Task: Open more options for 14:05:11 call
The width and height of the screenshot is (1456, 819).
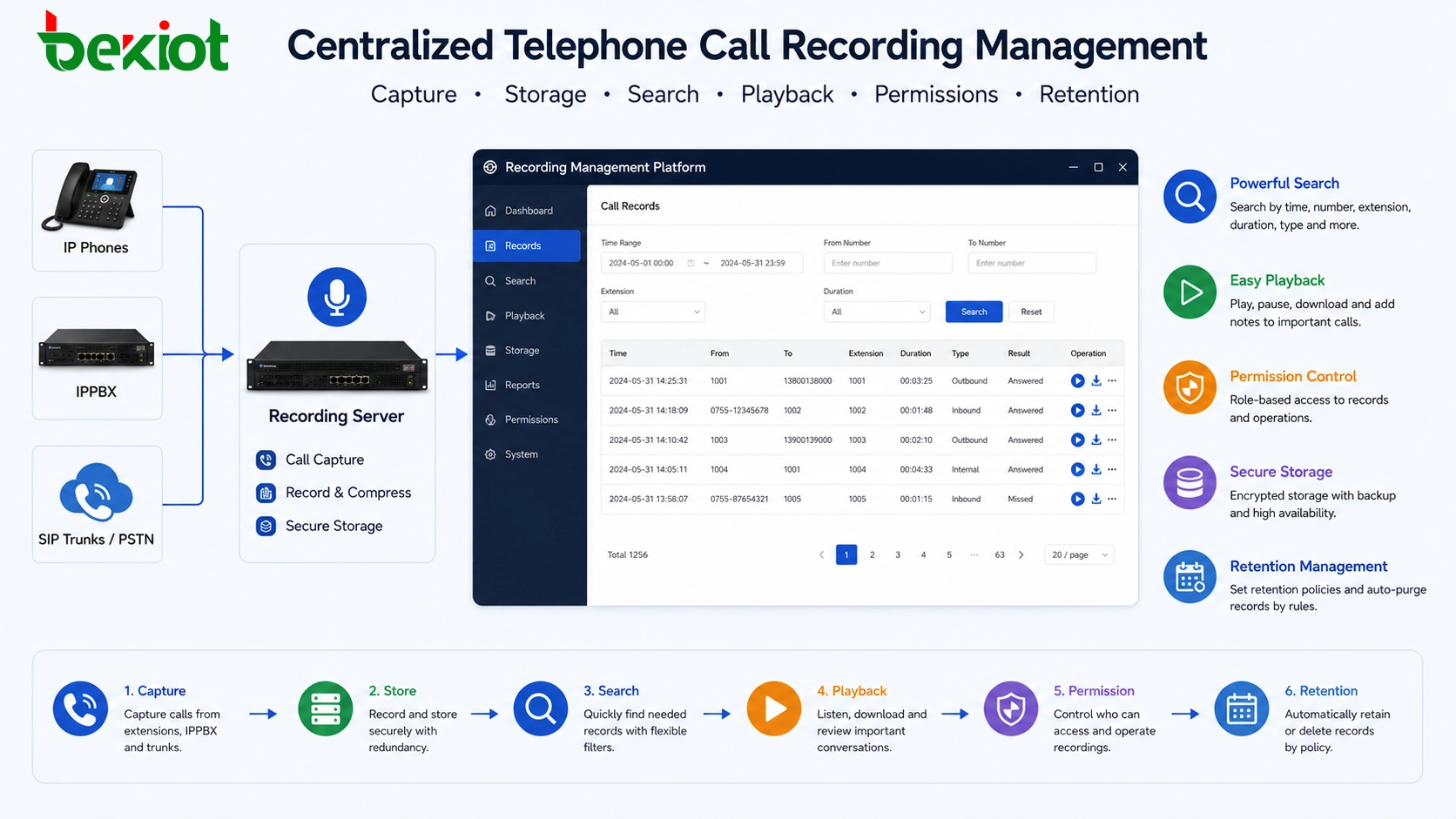Action: click(x=1112, y=469)
